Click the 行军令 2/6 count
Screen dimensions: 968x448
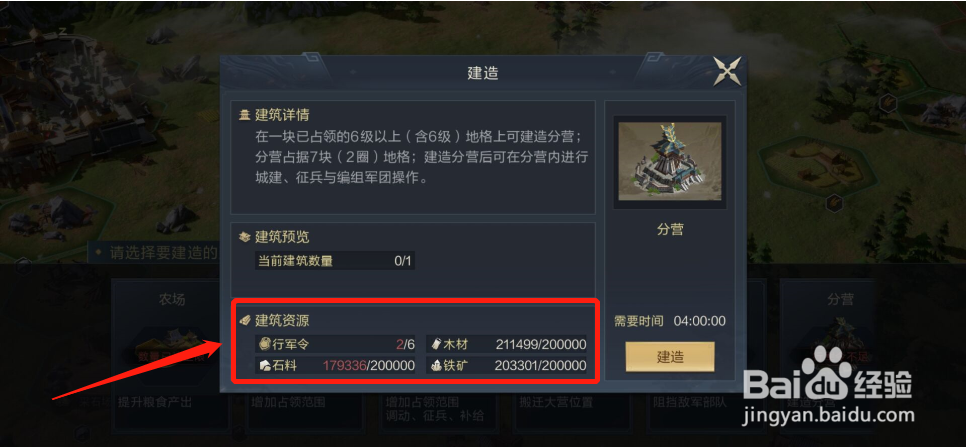[405, 344]
